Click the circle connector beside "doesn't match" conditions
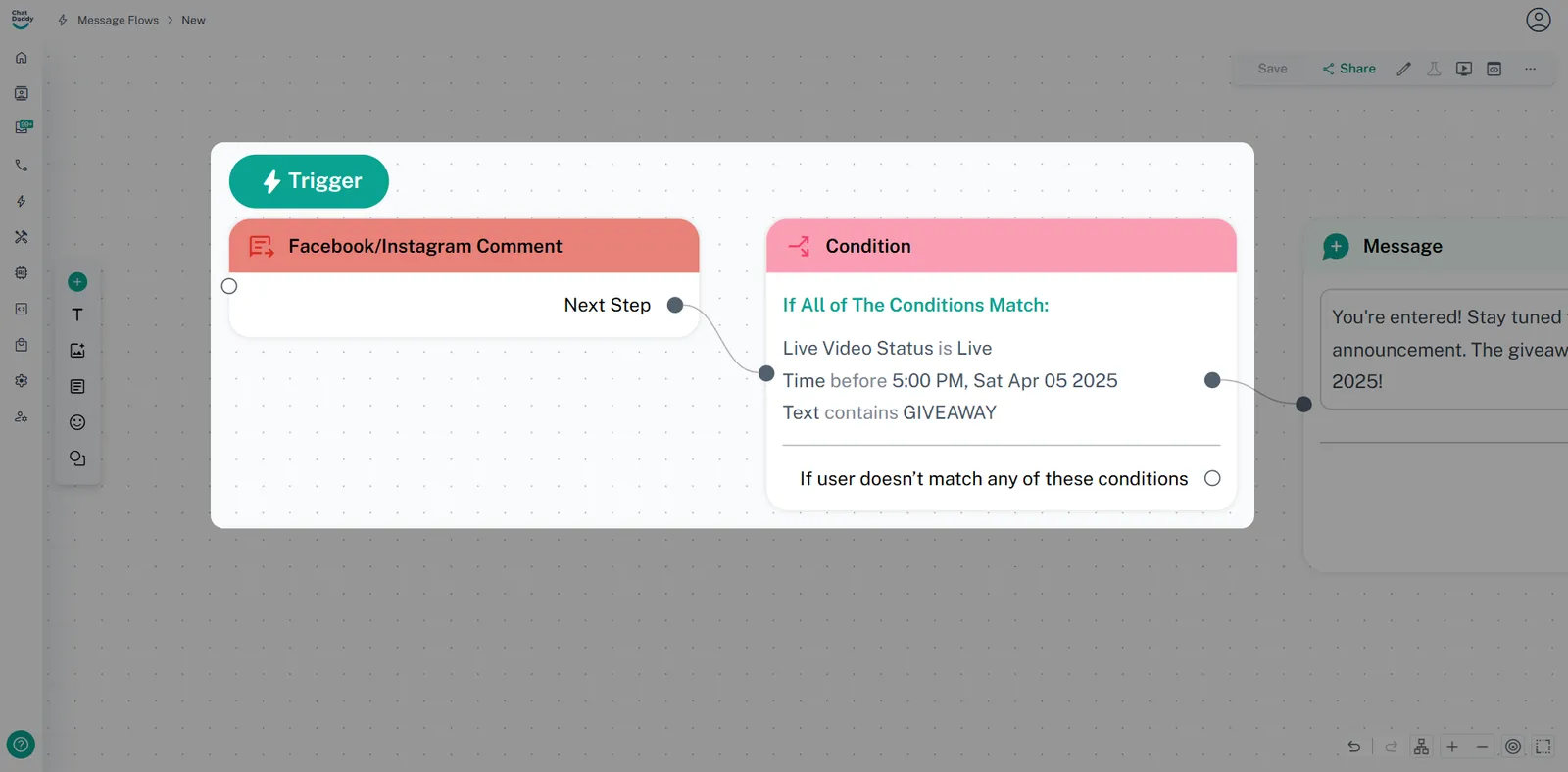1568x772 pixels. coord(1212,478)
